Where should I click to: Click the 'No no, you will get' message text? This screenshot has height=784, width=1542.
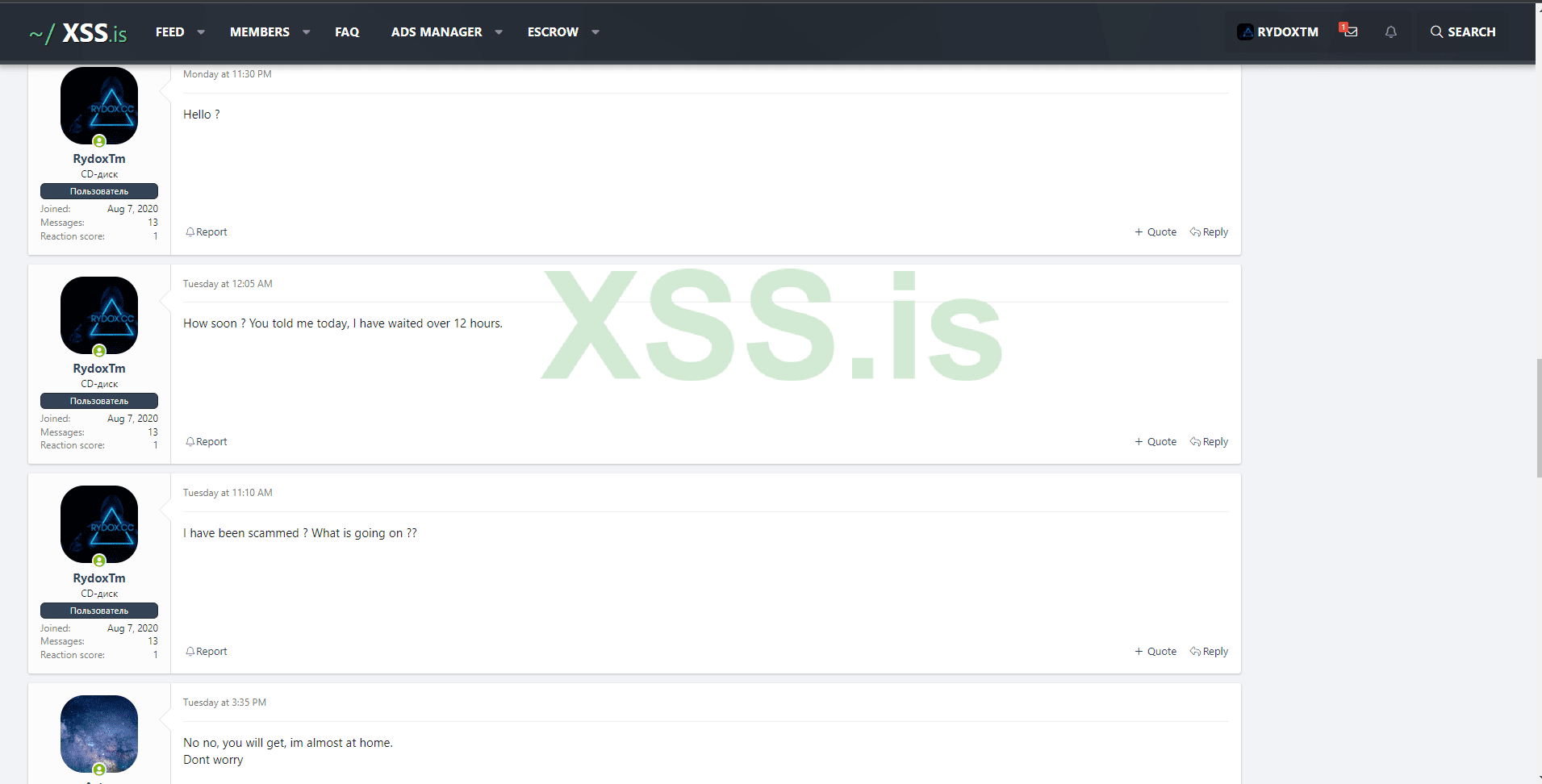[288, 743]
